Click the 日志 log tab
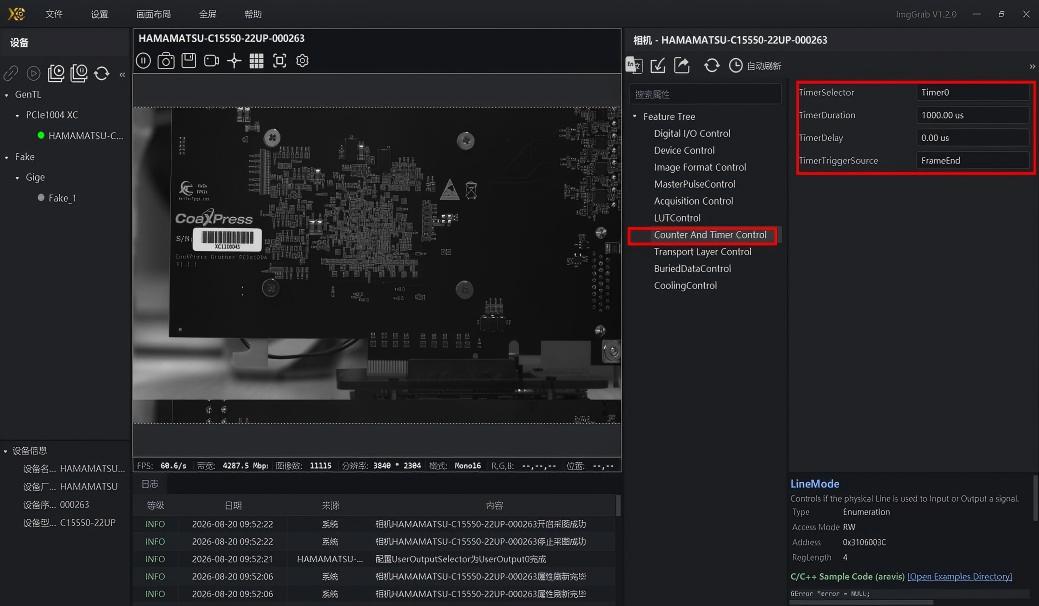Screen dimensions: 1039x606 [150, 484]
